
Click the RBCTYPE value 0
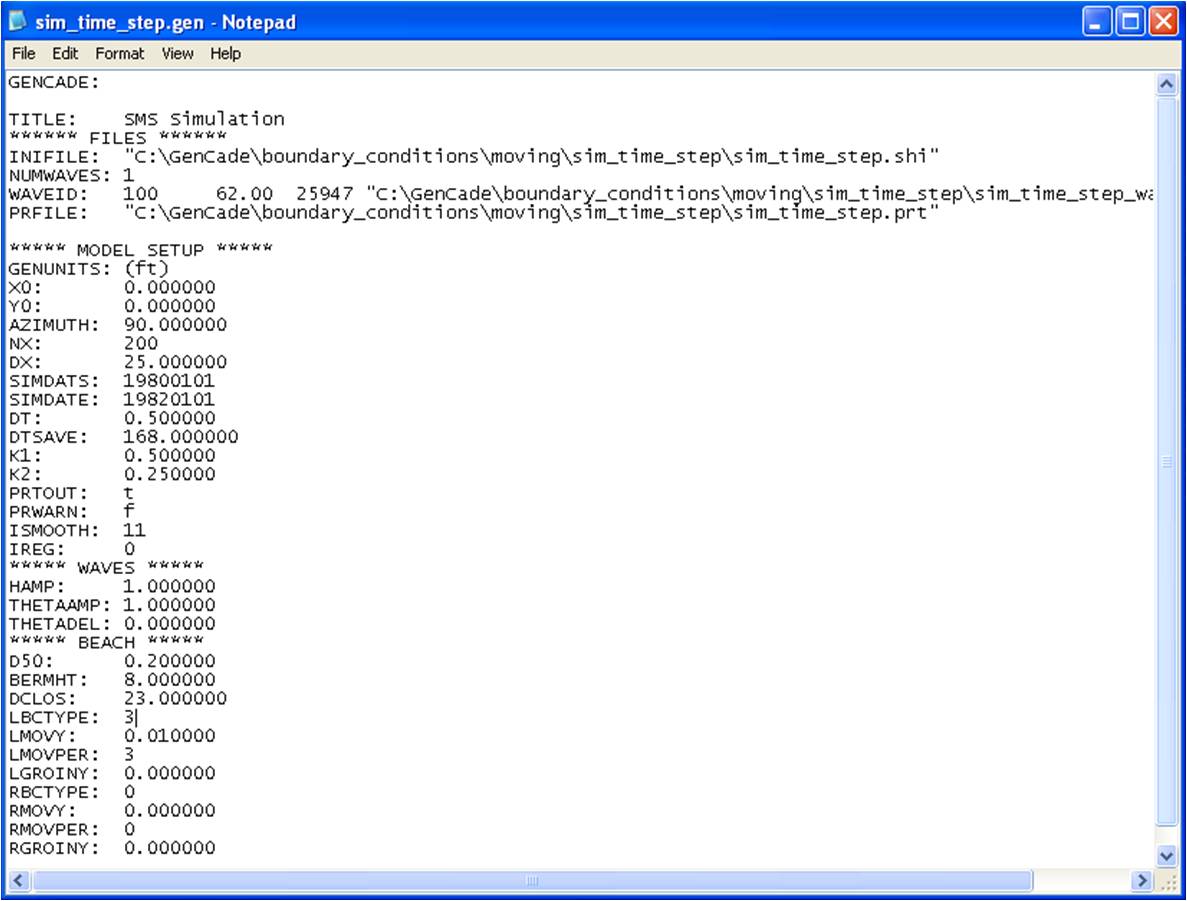(129, 792)
